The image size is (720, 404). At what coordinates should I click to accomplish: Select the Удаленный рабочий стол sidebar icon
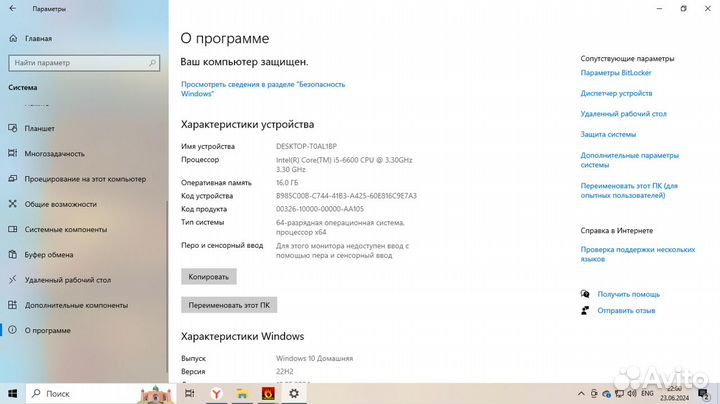click(x=13, y=280)
